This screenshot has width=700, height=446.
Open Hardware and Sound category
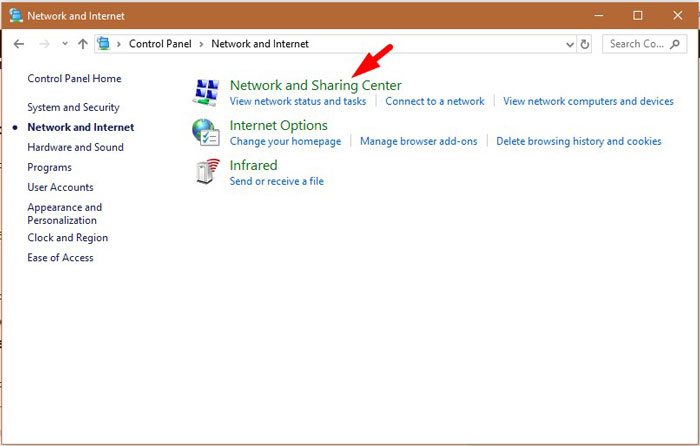tap(75, 147)
